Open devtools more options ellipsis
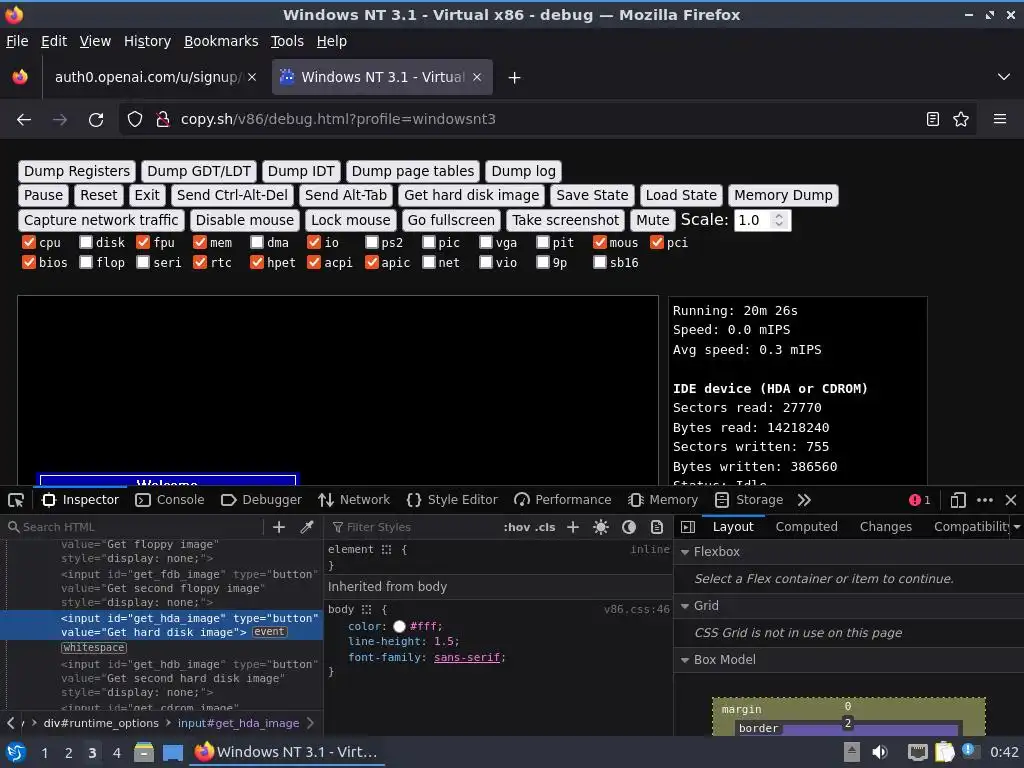Viewport: 1024px width, 768px height. [x=985, y=500]
